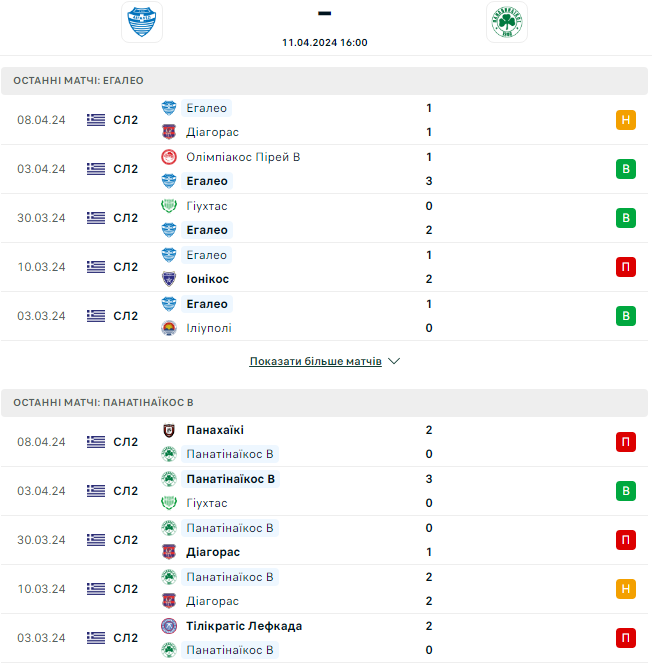Open Олімпіакос Пірей В team logo
The height and width of the screenshot is (670, 652).
click(169, 157)
